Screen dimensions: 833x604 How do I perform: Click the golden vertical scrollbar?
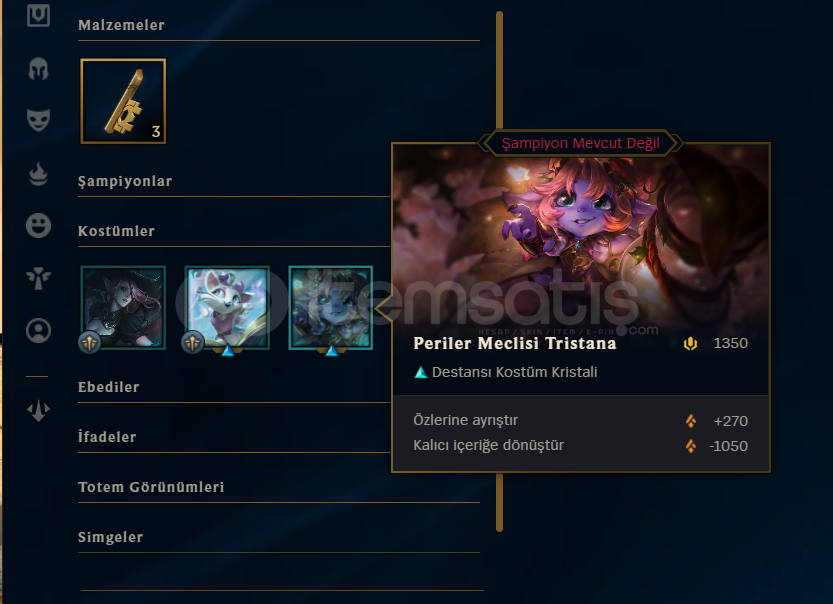pos(499,271)
